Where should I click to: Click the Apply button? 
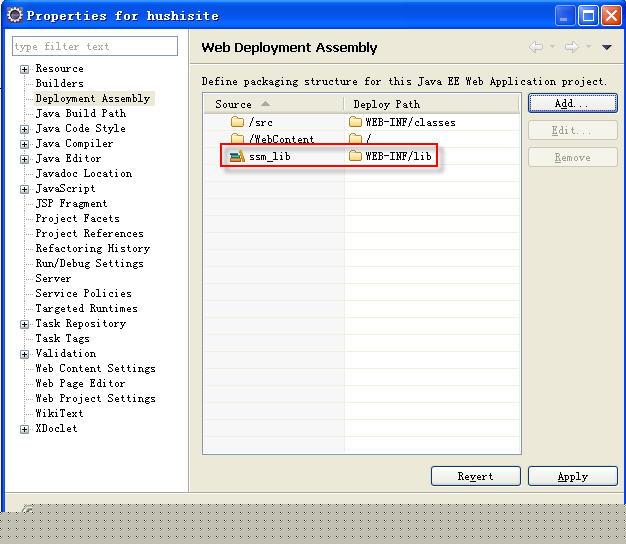(x=573, y=476)
